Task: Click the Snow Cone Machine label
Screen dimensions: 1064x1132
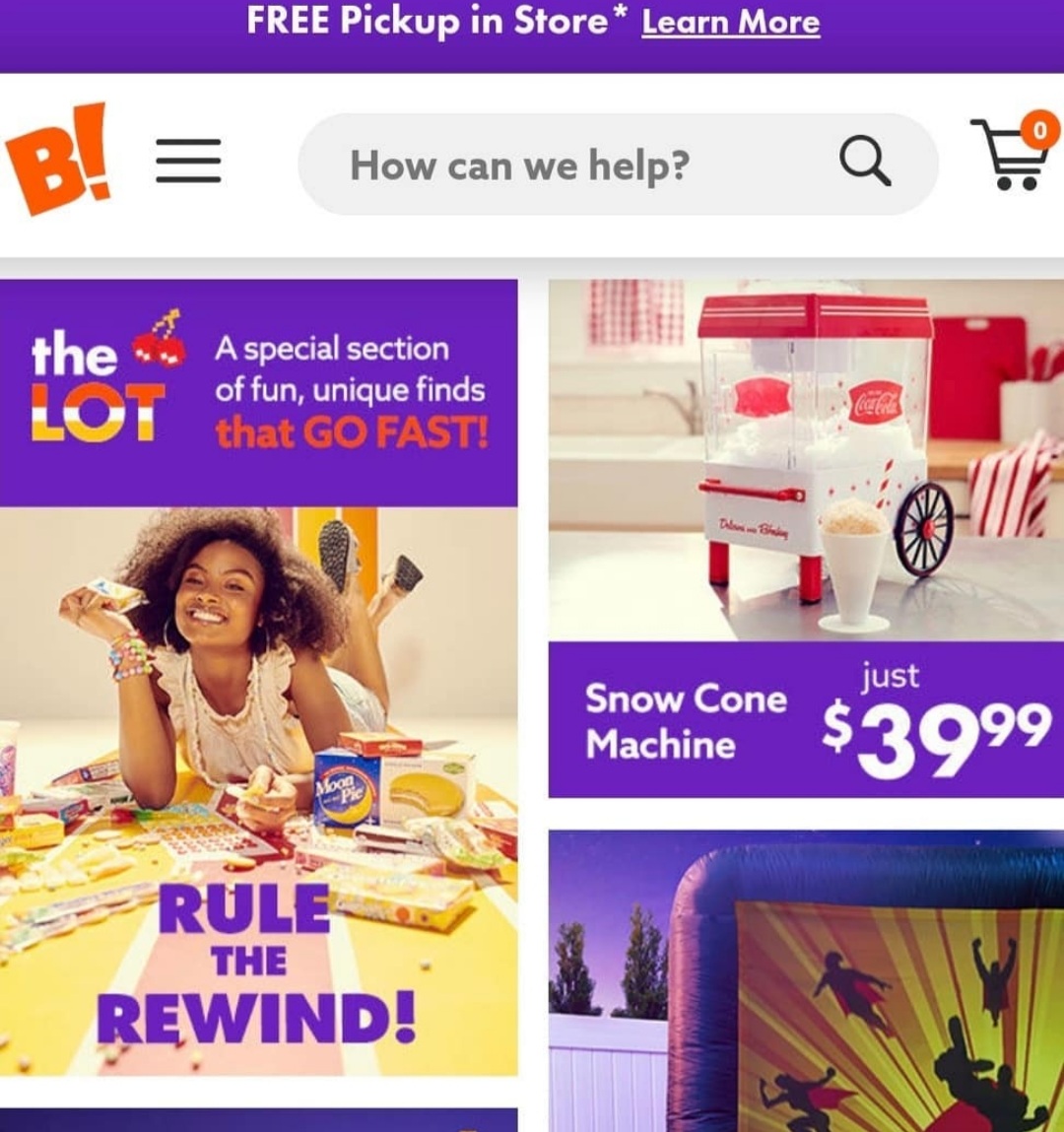Action: tap(686, 721)
